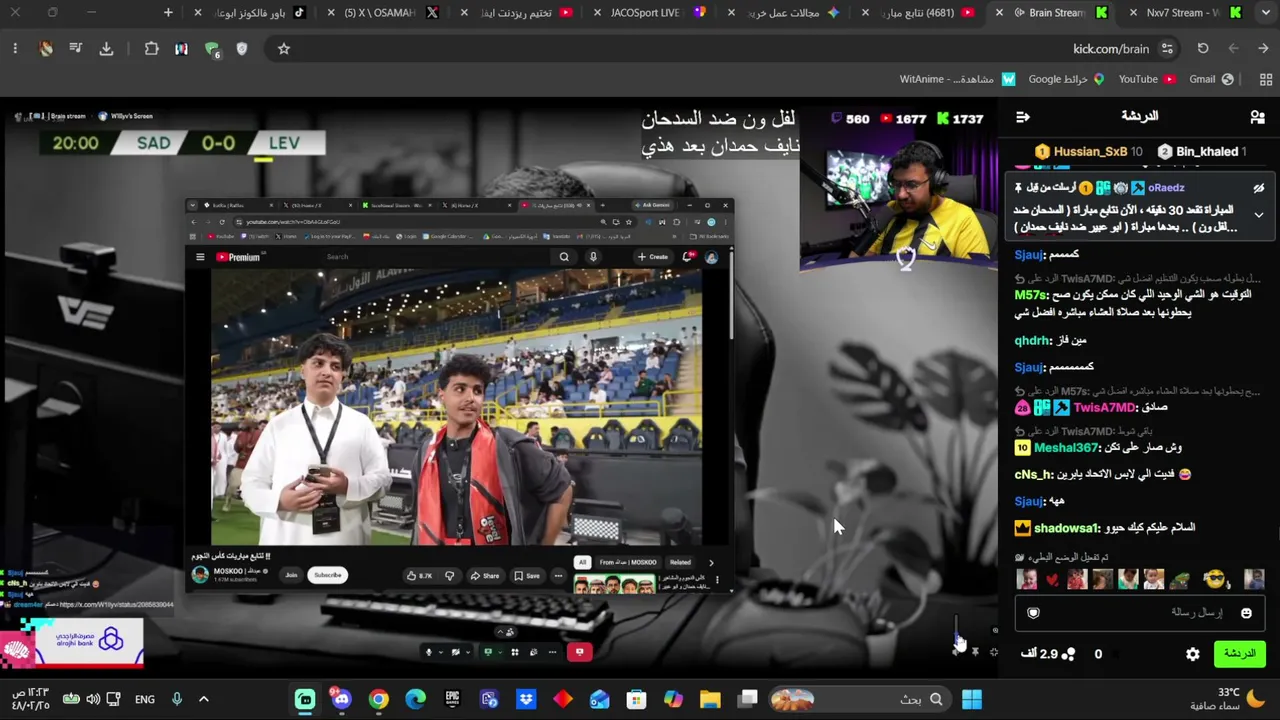Focus the إرسال رسالة message input field
The height and width of the screenshot is (720, 1280).
[x=1140, y=613]
